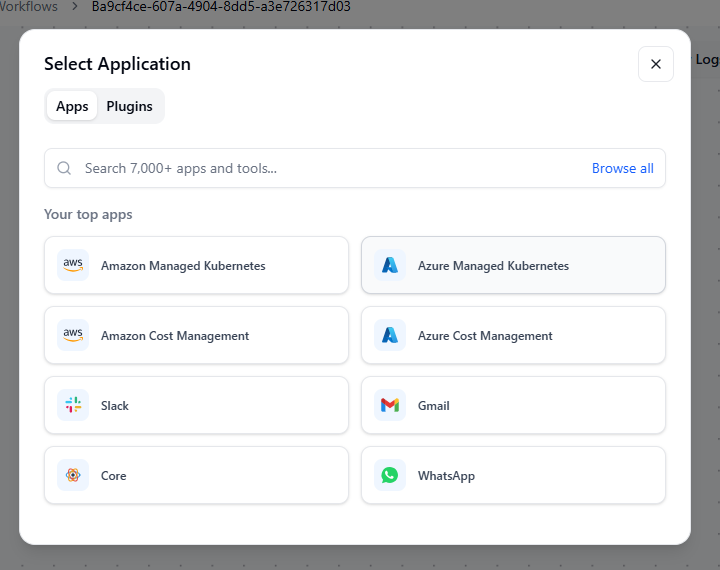The image size is (720, 570).
Task: Go to Workflows in the breadcrumb
Action: pos(28,7)
